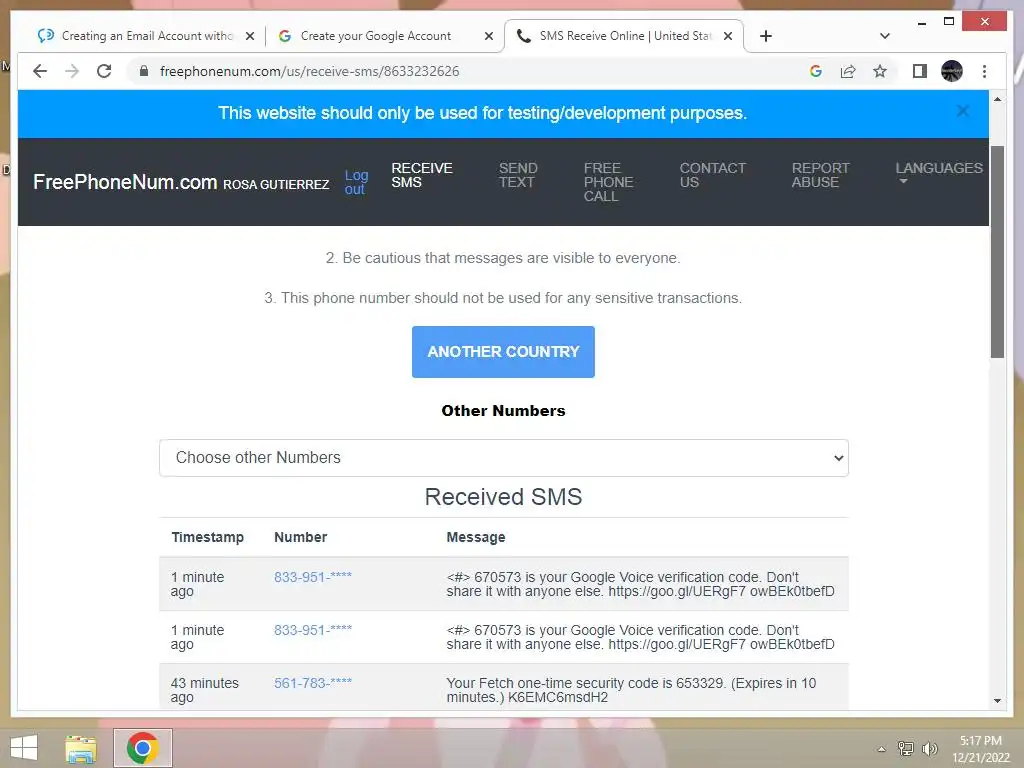Show hidden system tray icons
Image resolution: width=1024 pixels, height=768 pixels.
pos(882,749)
